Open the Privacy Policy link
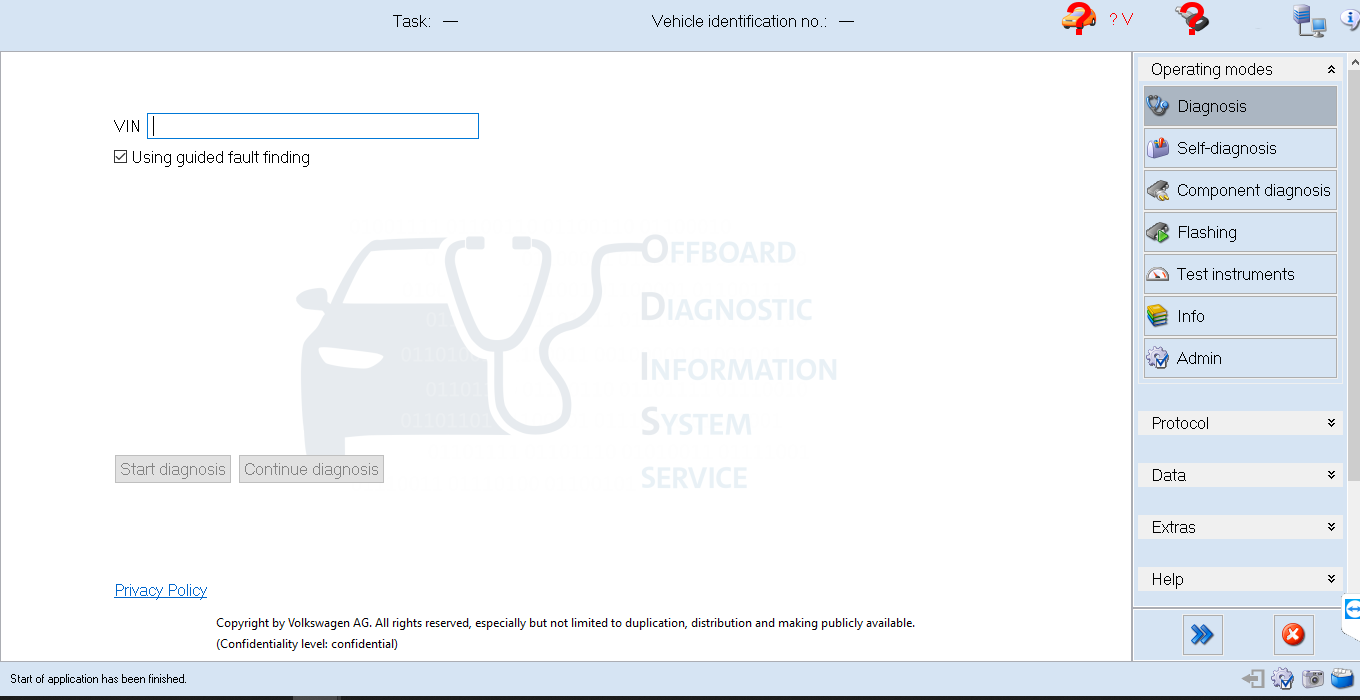 coord(161,590)
